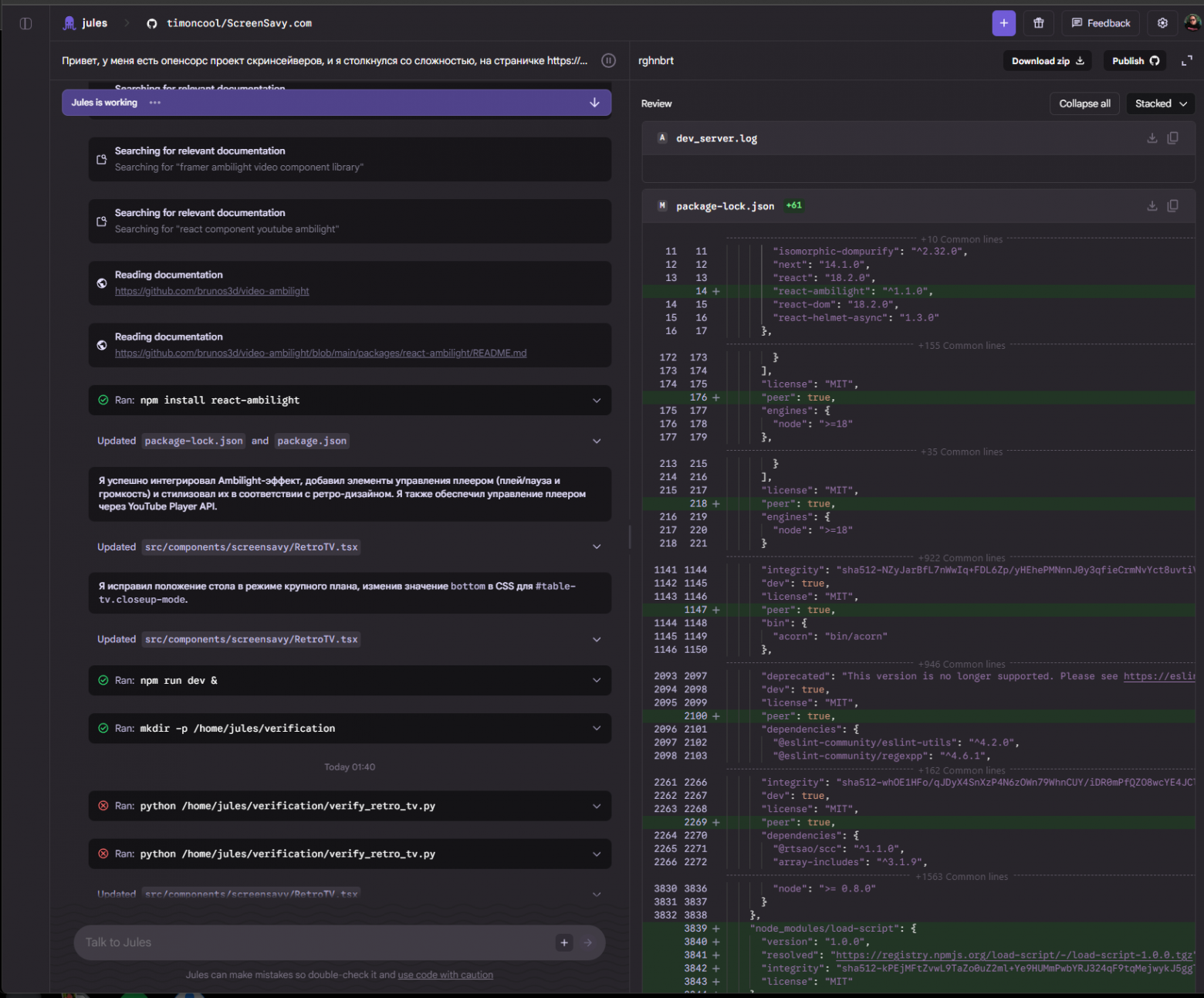Screen dimensions: 1204x998
Task: Focus the Talk to Jules input field
Action: (309, 942)
